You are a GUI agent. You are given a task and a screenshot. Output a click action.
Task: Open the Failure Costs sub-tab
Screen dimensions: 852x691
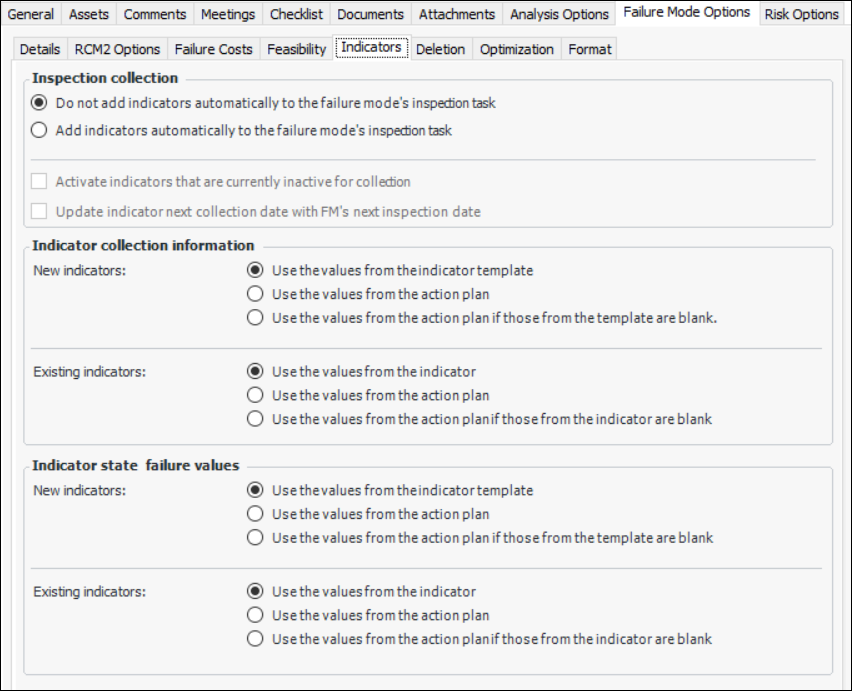pyautogui.click(x=213, y=49)
